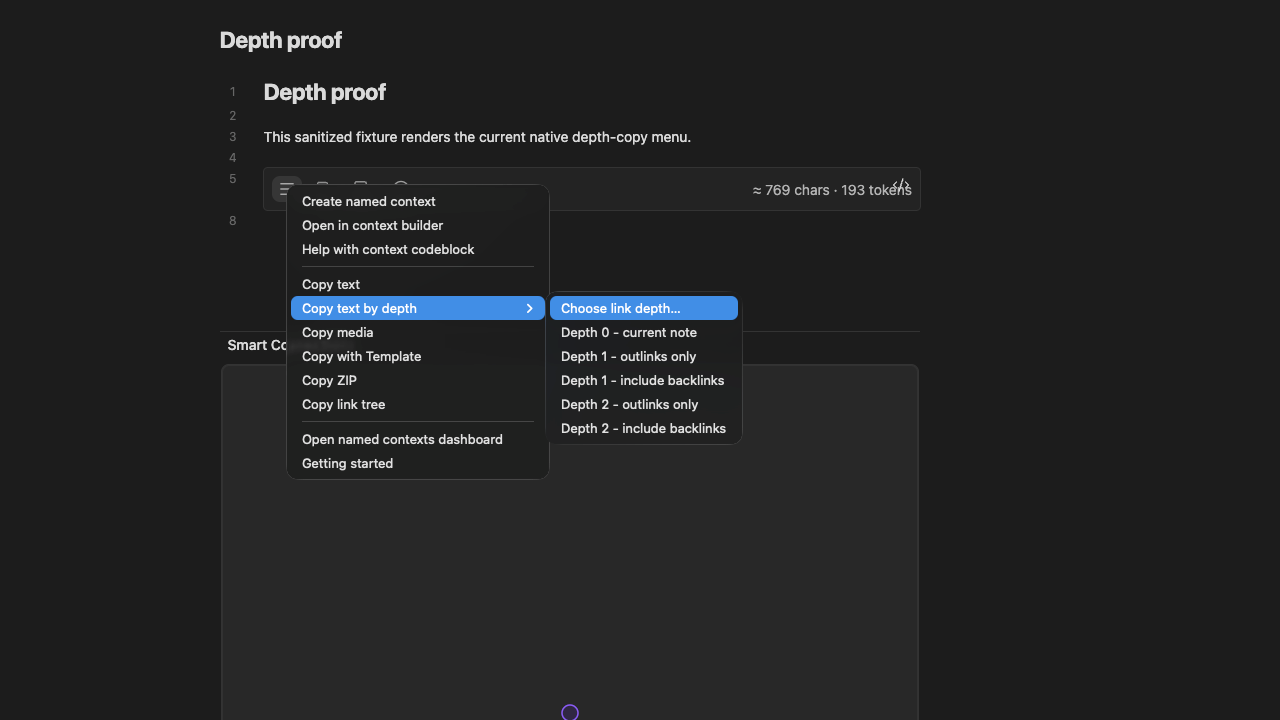Select Depth 2 - include backlinks

pyautogui.click(x=644, y=428)
